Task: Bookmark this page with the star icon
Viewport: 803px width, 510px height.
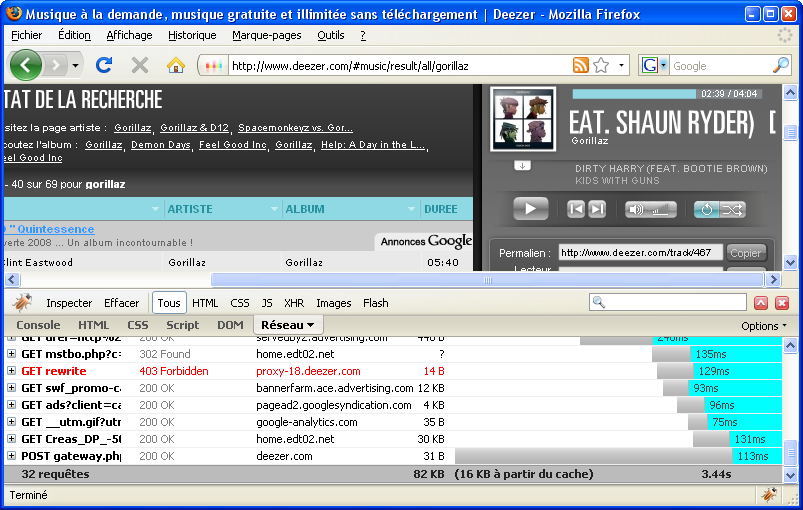Action: [601, 66]
